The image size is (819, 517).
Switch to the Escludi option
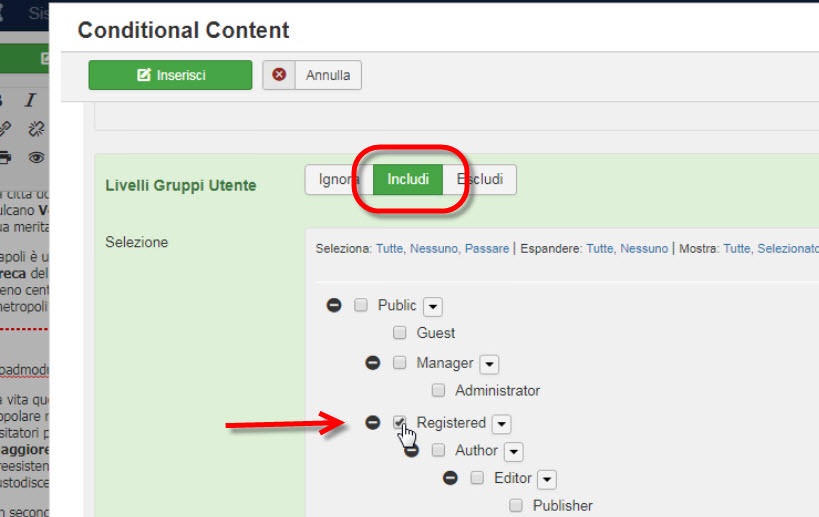click(481, 180)
